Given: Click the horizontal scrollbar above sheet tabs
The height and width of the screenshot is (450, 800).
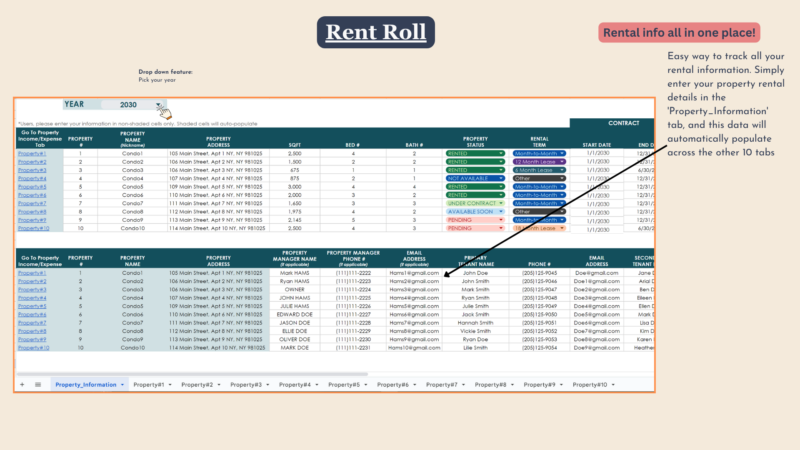Looking at the screenshot, I should point(192,374).
